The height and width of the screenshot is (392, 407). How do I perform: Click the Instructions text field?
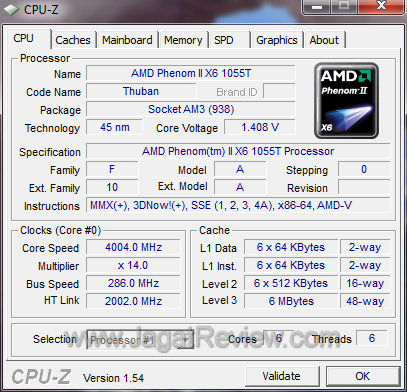tap(238, 205)
